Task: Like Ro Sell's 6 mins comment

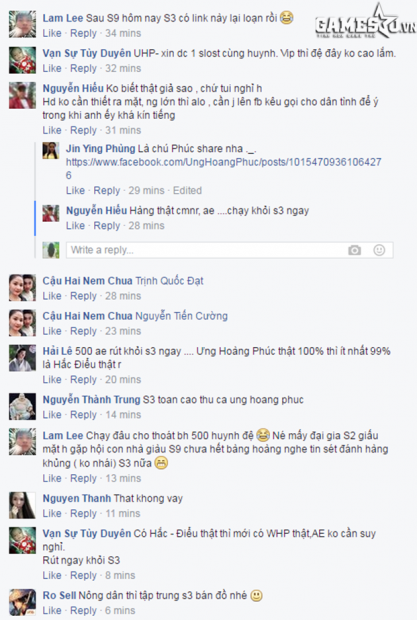Action: pyautogui.click(x=52, y=611)
